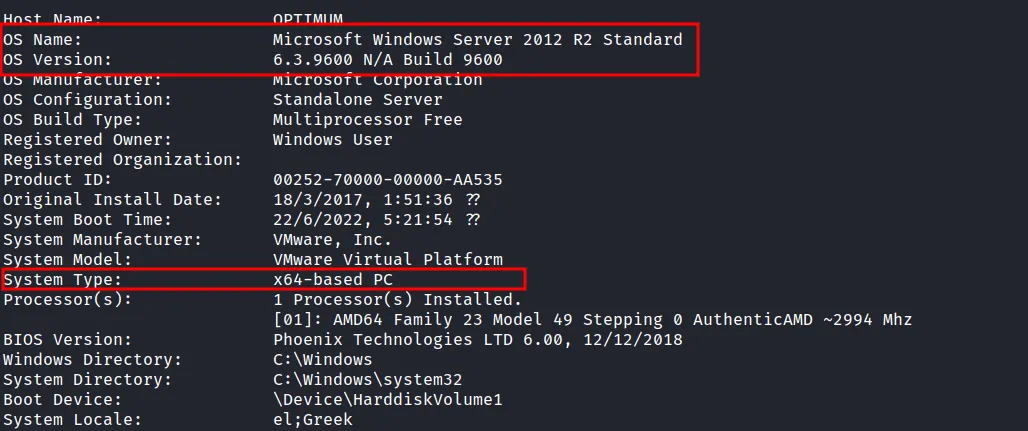Screen dimensions: 1028x431
Task: Click the 'el;Greek' system locale value
Action: pos(312,420)
